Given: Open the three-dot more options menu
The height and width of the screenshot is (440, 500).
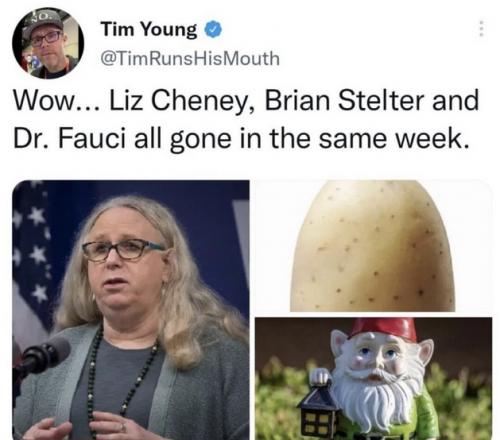Looking at the screenshot, I should (481, 29).
